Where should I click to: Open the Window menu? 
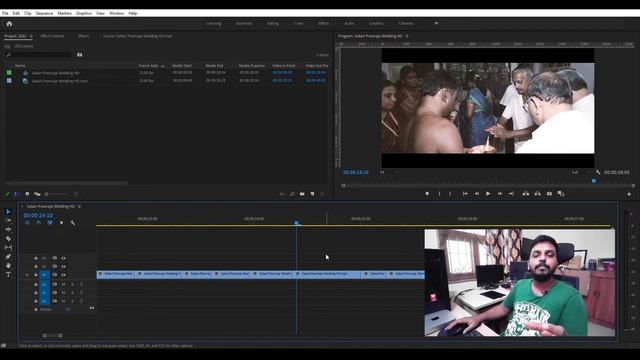[116, 13]
